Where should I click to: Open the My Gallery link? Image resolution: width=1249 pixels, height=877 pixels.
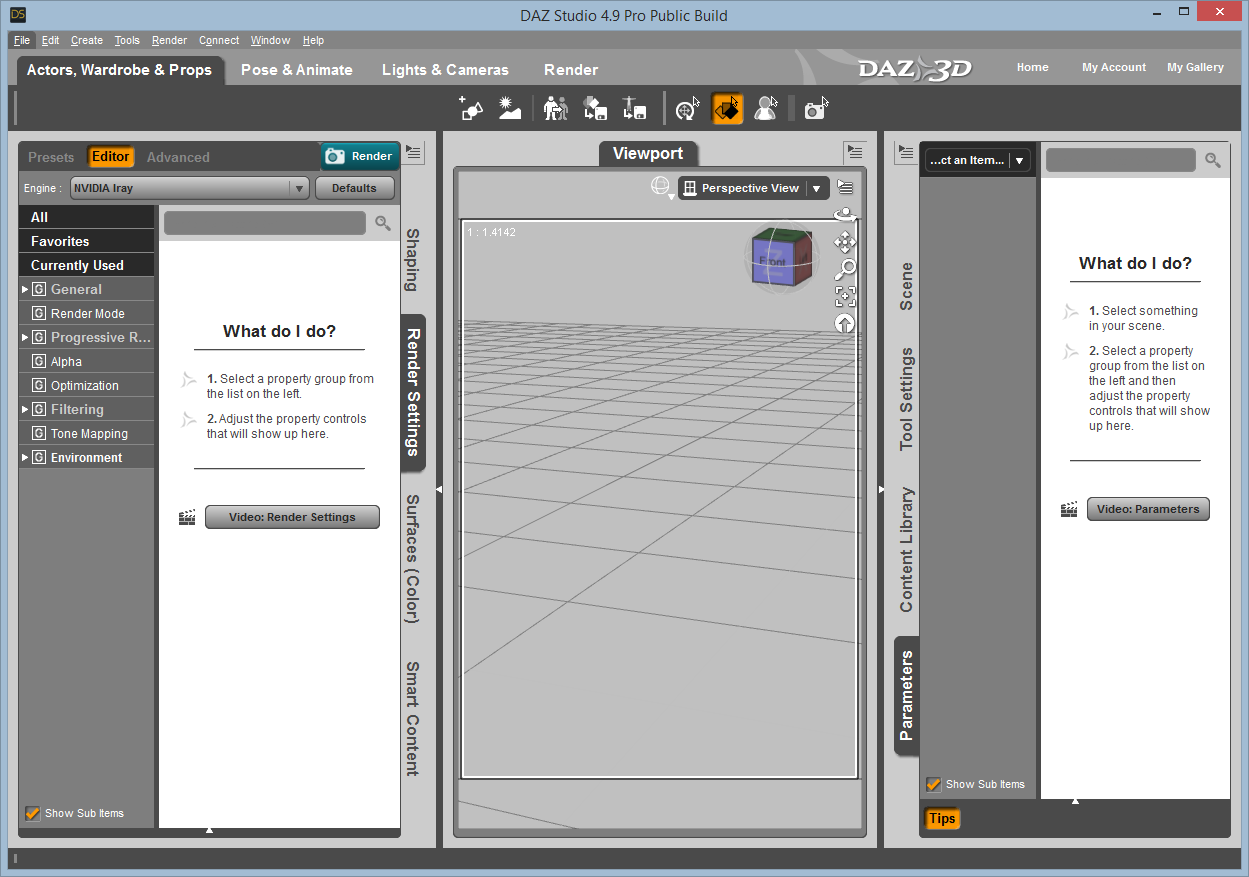coord(1195,67)
